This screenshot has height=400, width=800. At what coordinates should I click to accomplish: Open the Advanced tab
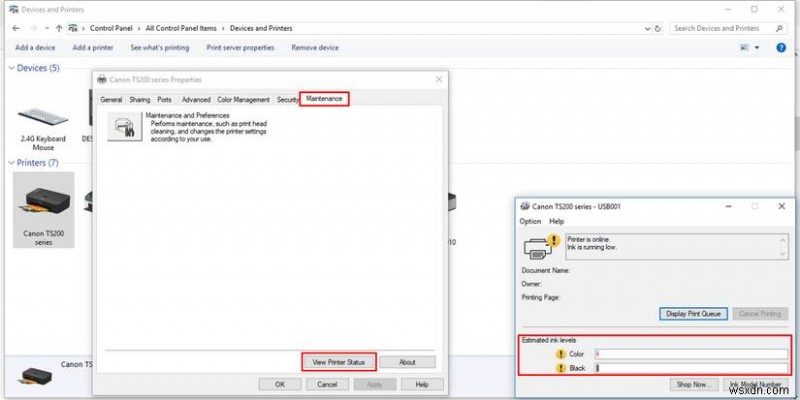click(196, 99)
